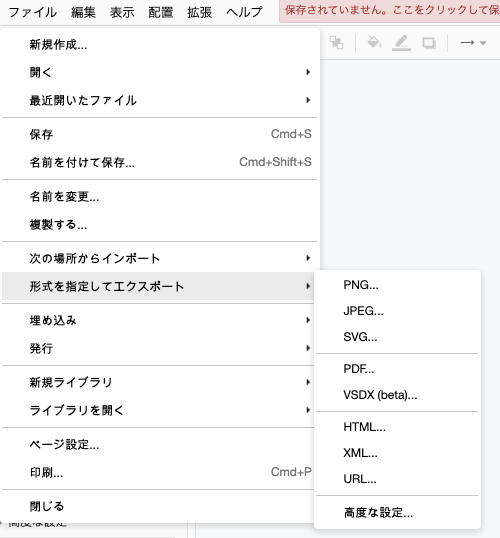The height and width of the screenshot is (538, 500).
Task: Click the Line Color pencil icon
Action: (x=402, y=43)
